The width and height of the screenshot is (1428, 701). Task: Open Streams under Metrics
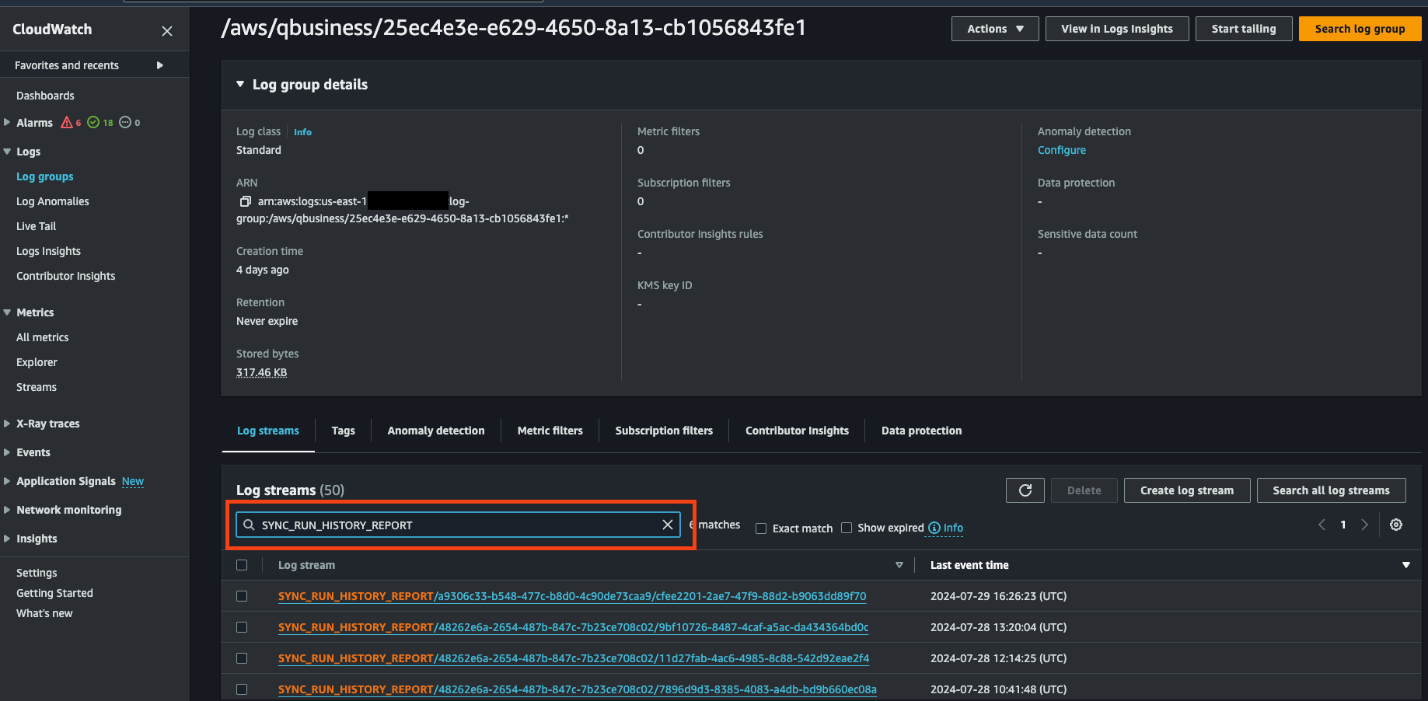(x=36, y=387)
